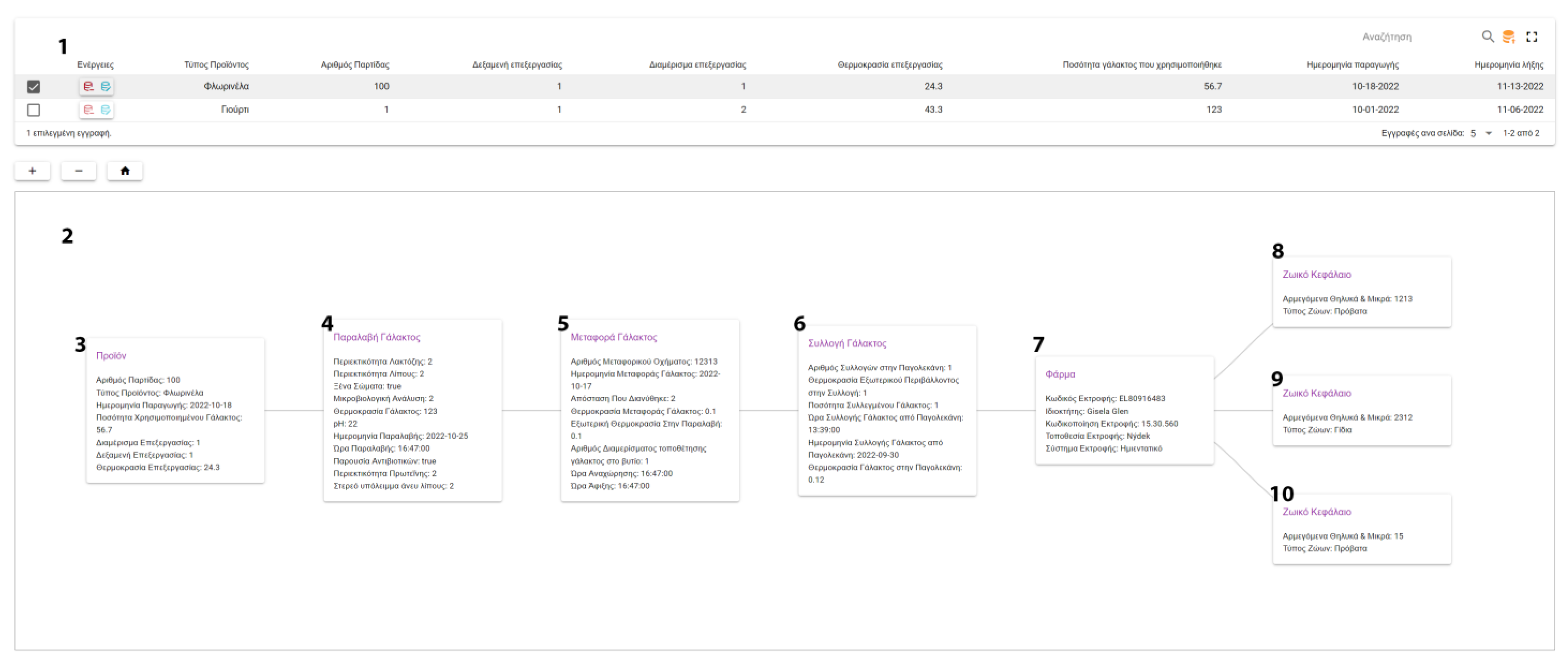Click the Παραλαβή Γάλακτος node title
Viewport: 1568px width, 665px height.
(376, 337)
